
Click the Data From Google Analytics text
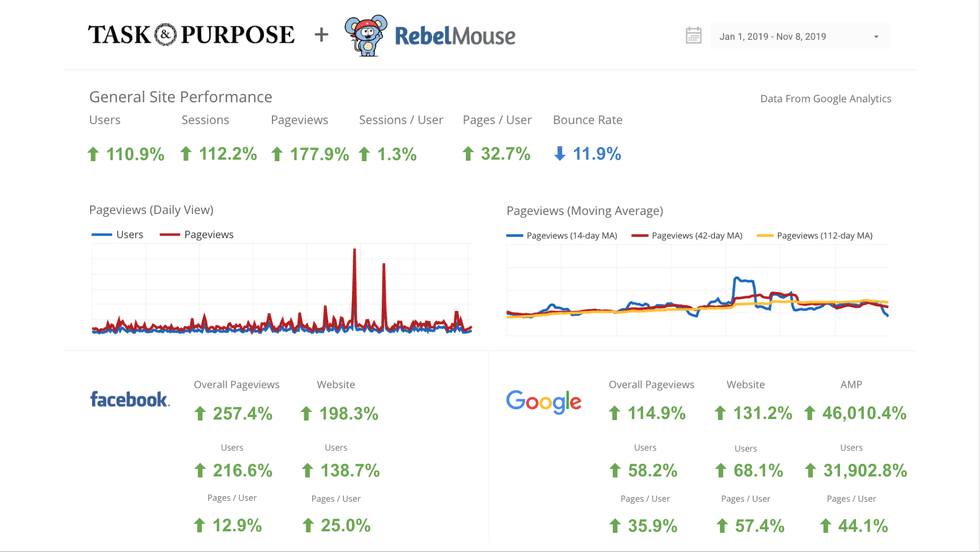[x=825, y=99]
